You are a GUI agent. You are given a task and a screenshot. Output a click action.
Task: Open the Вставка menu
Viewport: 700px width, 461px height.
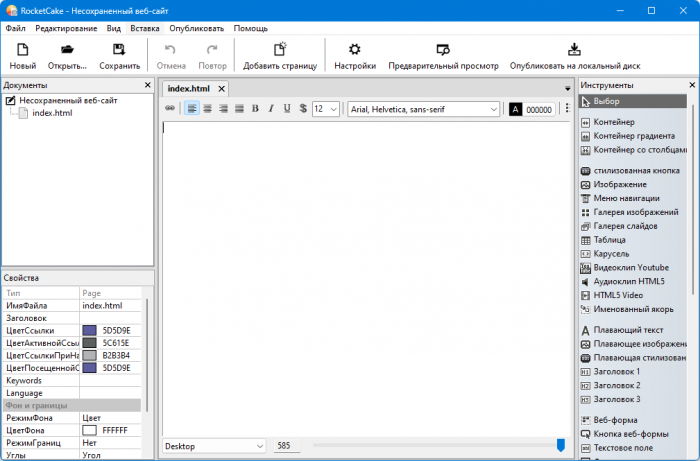tap(144, 28)
